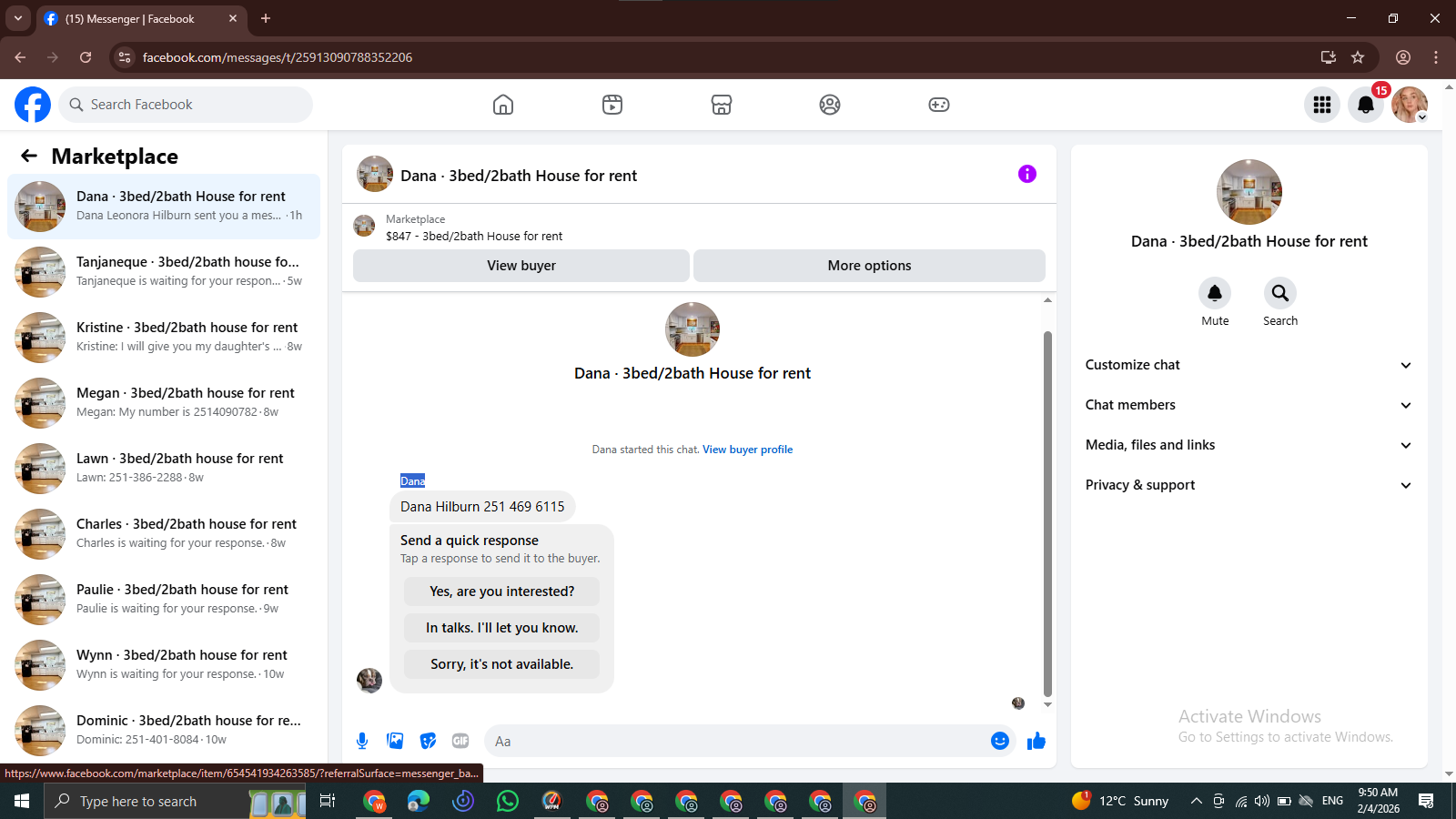Open the Megan conversation

[x=164, y=403]
